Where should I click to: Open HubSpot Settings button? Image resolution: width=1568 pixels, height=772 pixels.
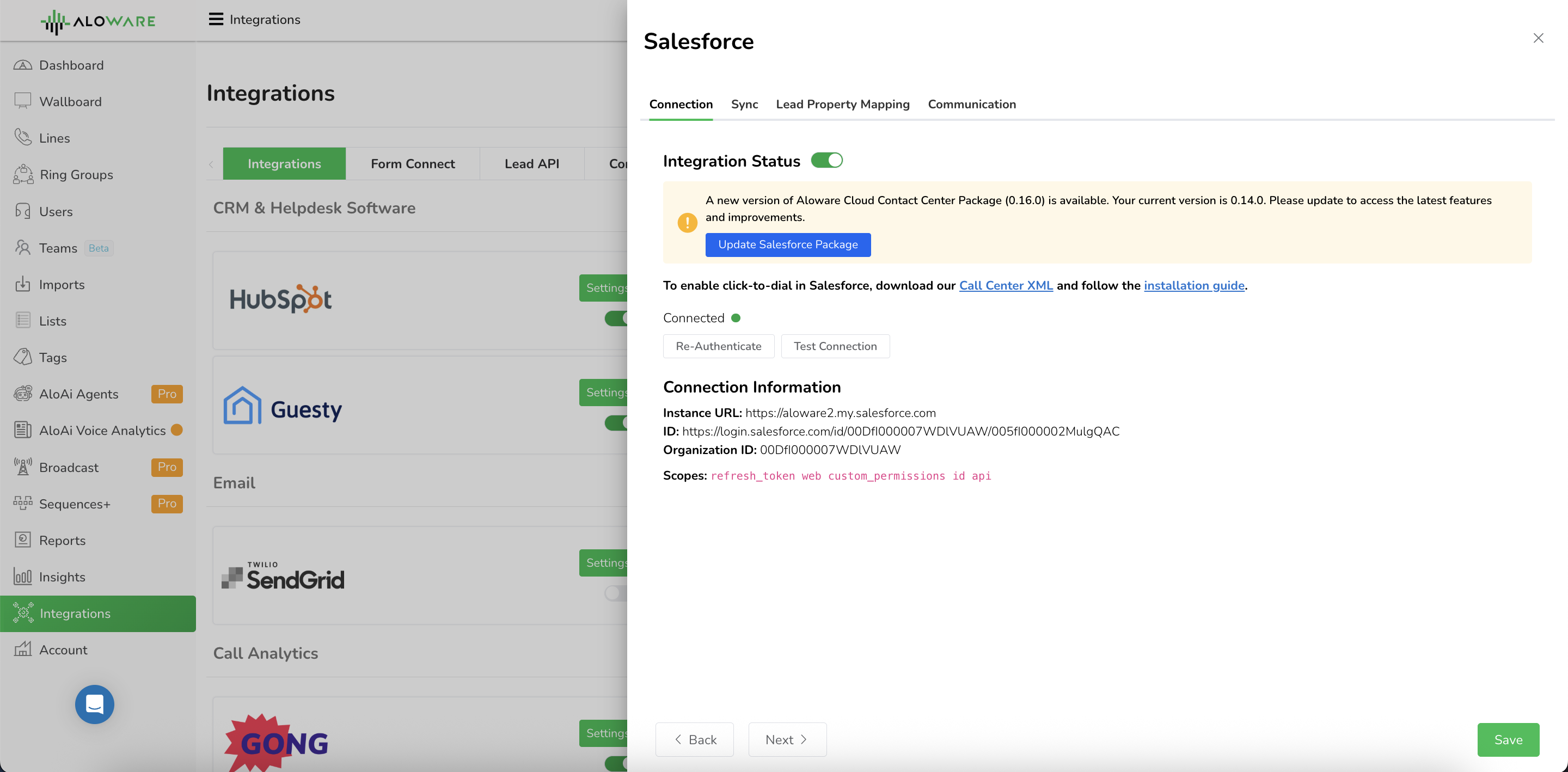click(x=604, y=287)
